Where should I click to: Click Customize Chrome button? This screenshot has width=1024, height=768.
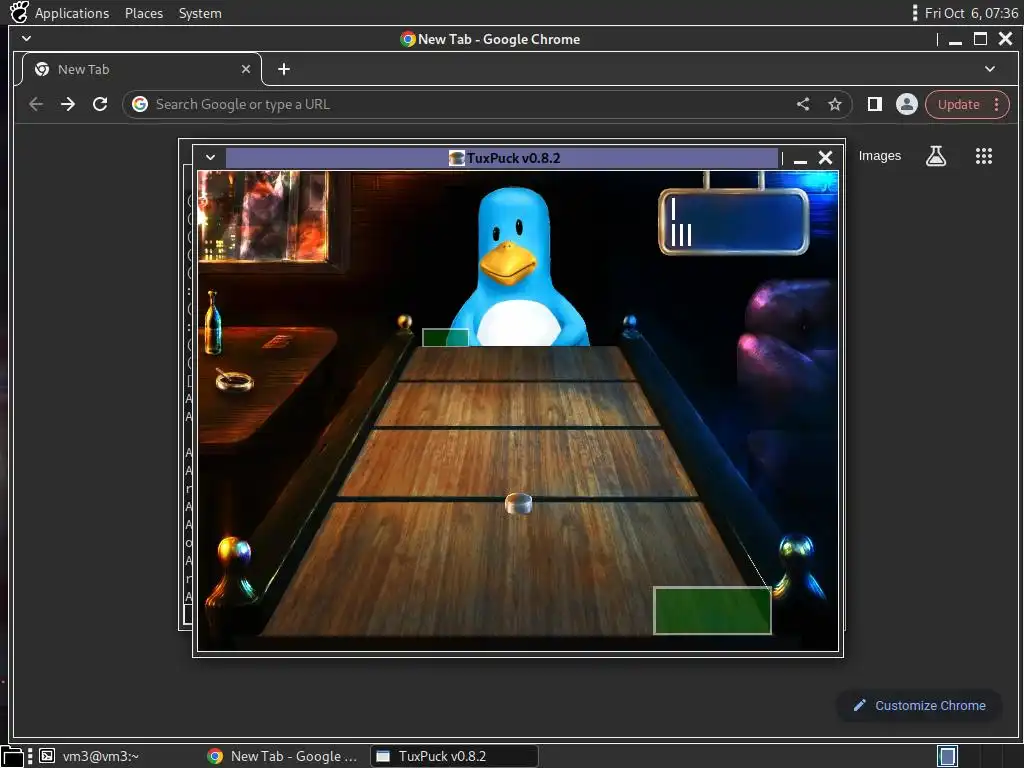click(x=920, y=705)
